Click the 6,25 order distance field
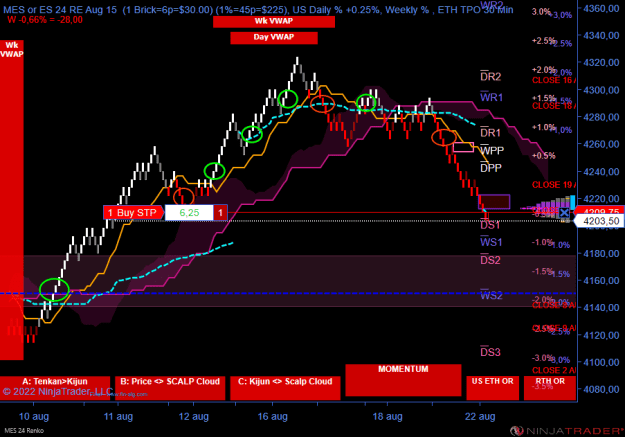Screen dimensions: 625x437 tap(189, 213)
